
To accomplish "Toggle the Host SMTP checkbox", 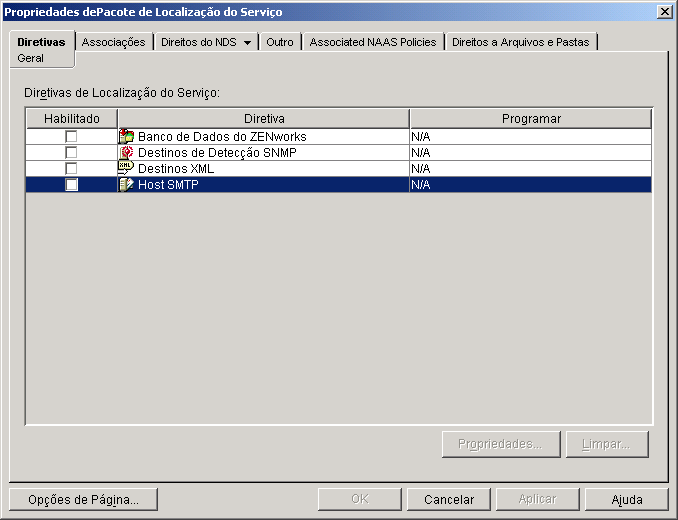I will (71, 185).
